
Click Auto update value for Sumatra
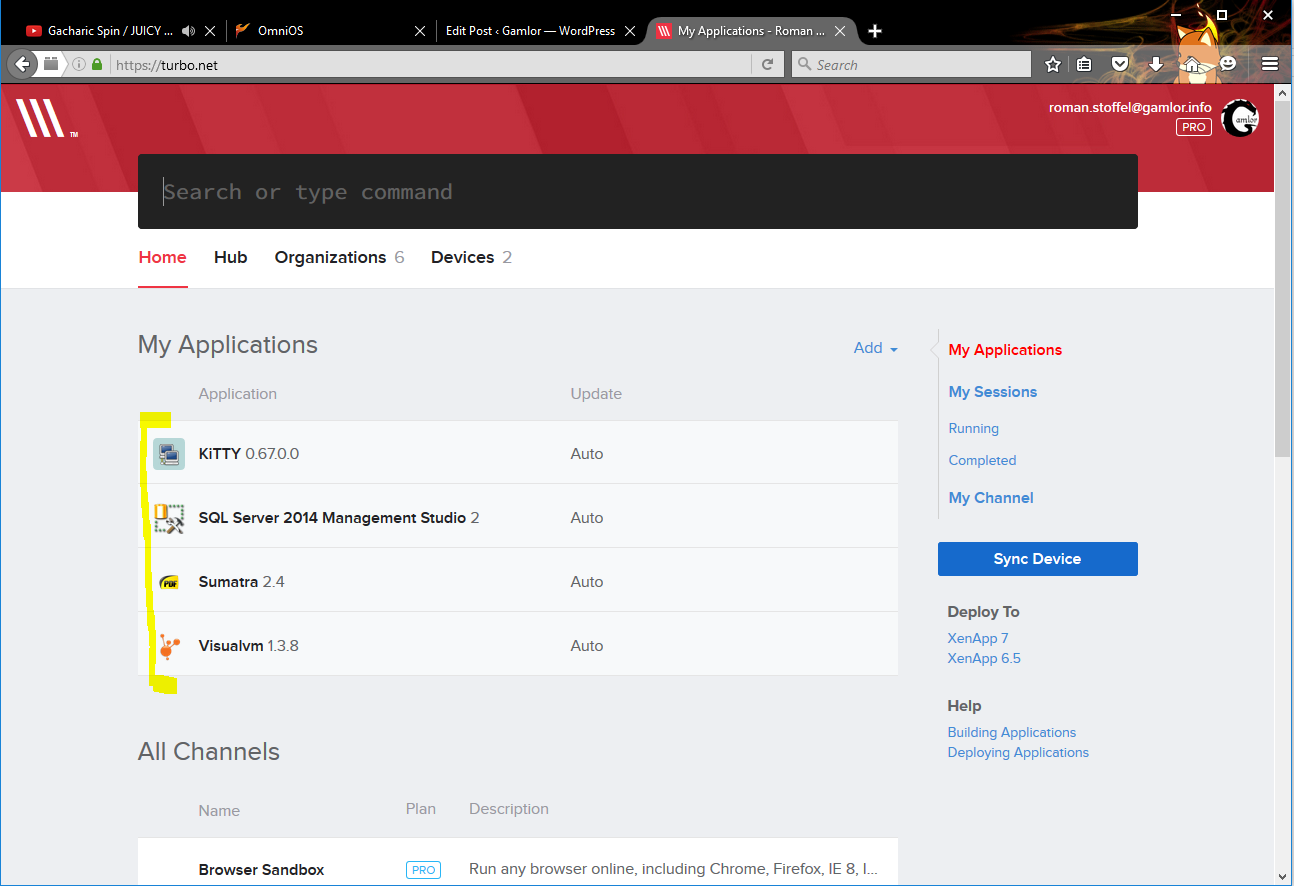(587, 582)
